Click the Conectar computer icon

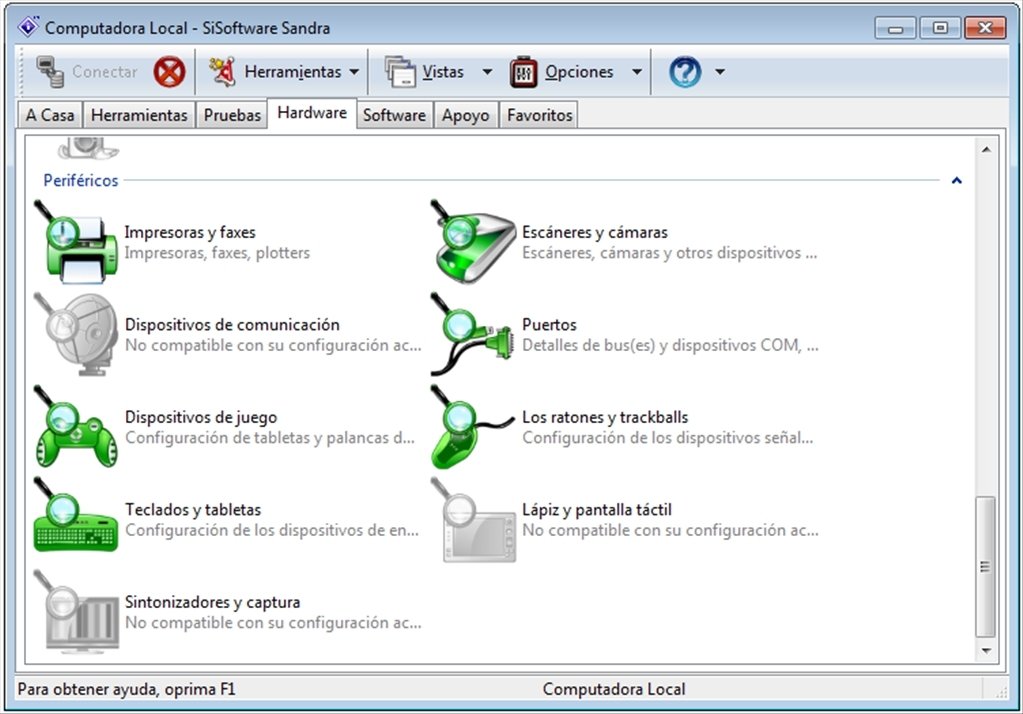pyautogui.click(x=50, y=72)
